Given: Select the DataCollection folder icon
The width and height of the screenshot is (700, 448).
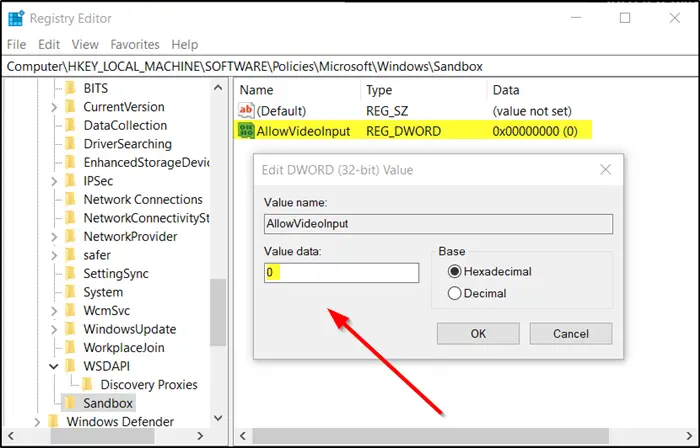Looking at the screenshot, I should 71,125.
